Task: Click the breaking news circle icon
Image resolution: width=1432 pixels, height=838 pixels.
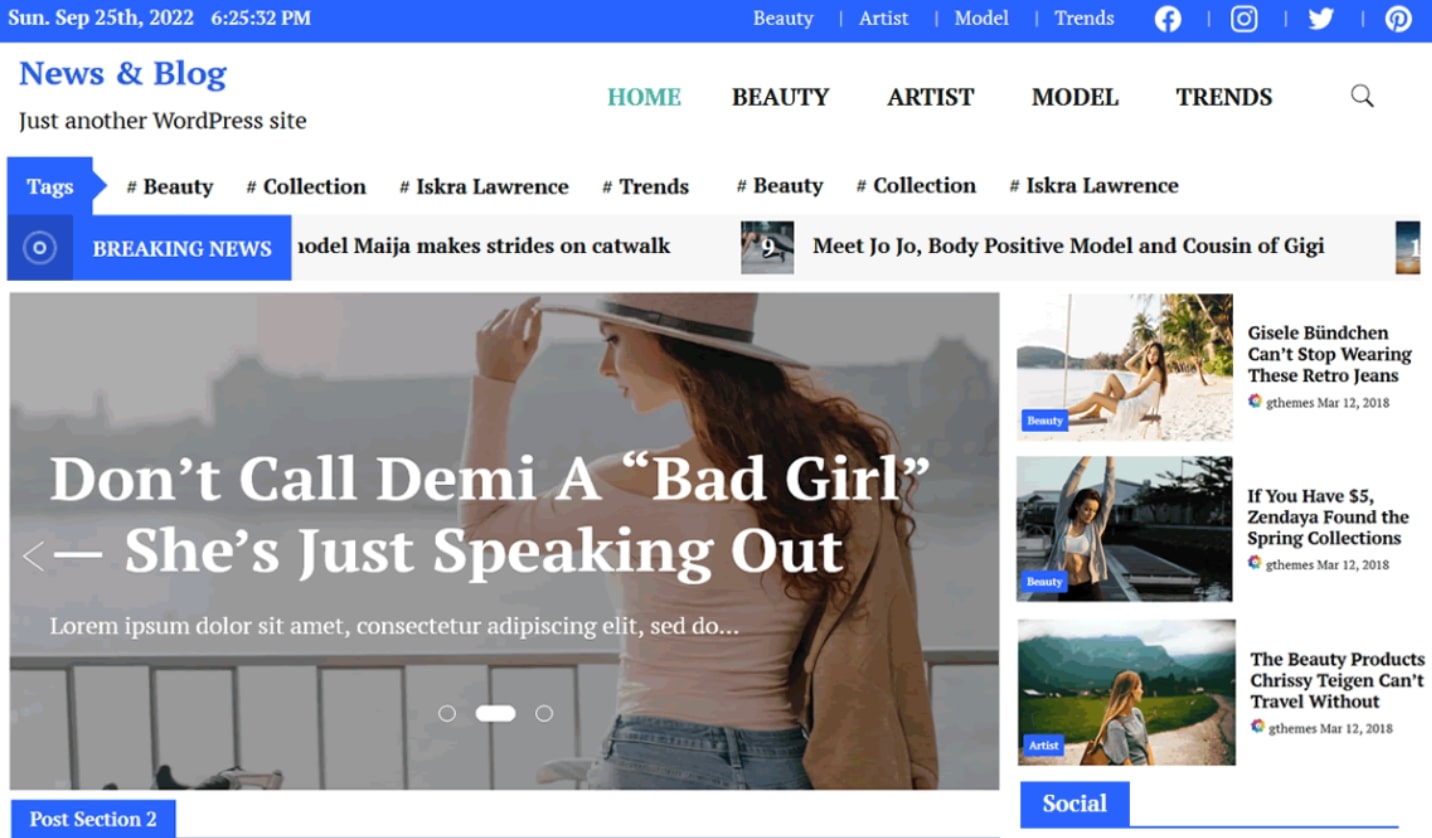Action: point(39,248)
